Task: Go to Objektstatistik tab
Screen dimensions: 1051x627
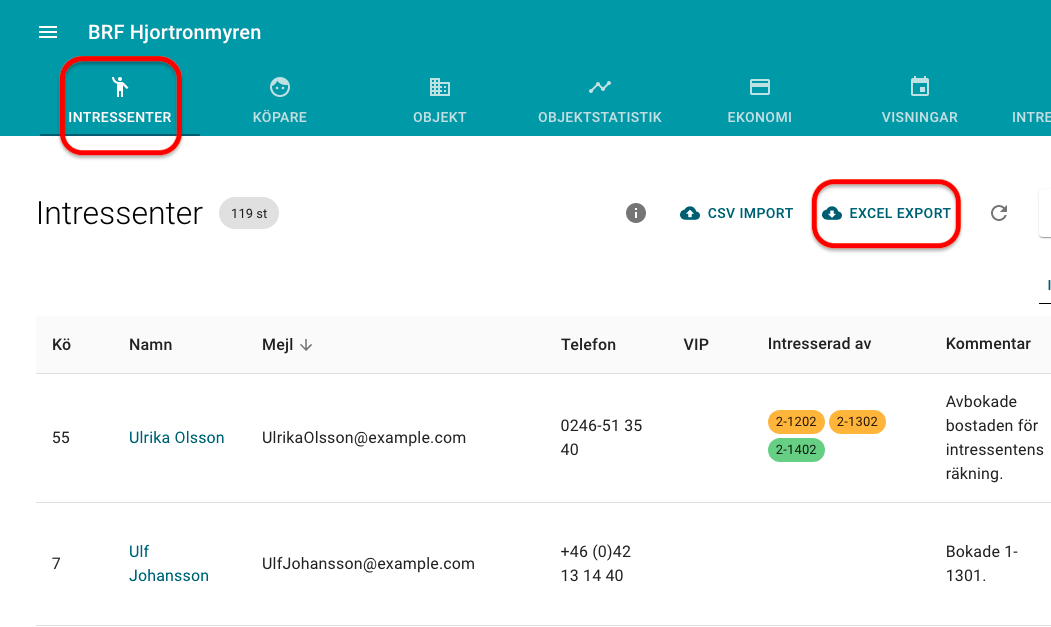Action: 600,101
